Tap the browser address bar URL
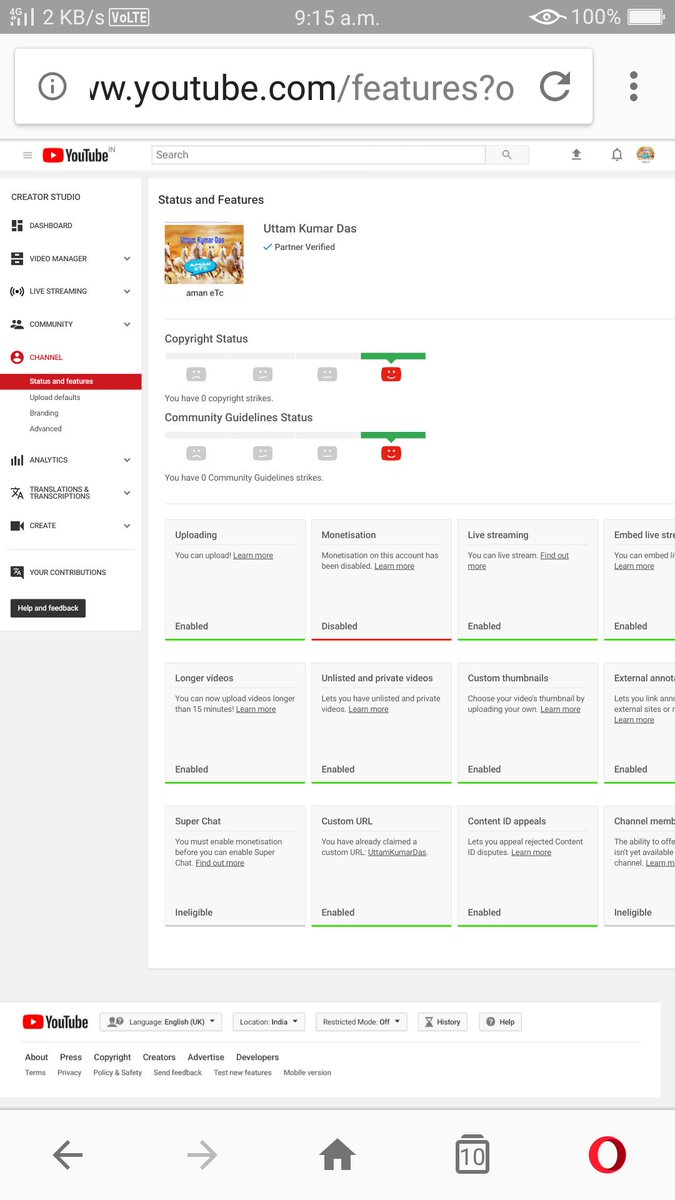This screenshot has width=675, height=1200. [x=302, y=88]
